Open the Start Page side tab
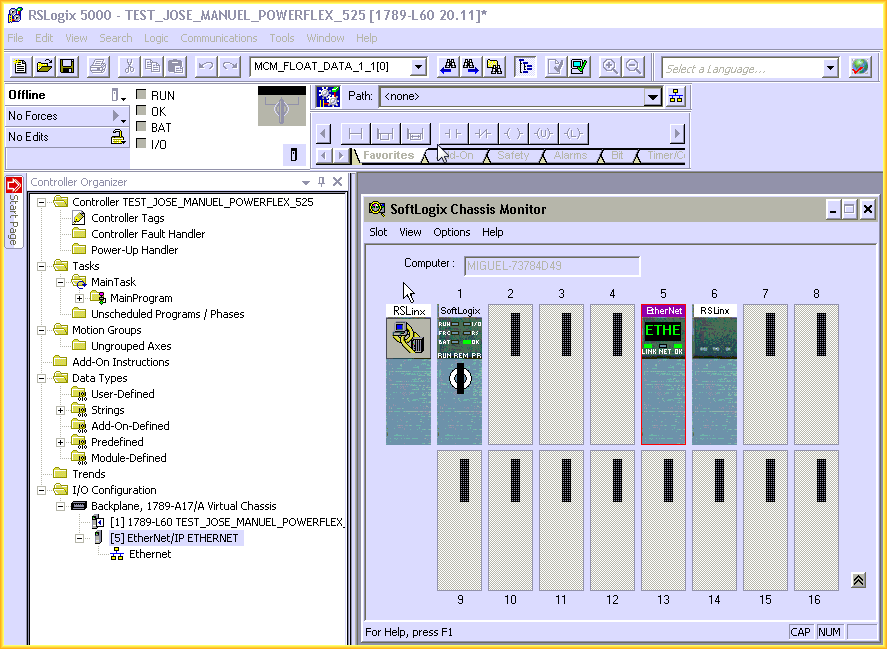This screenshot has height=649, width=887. pos(14,212)
